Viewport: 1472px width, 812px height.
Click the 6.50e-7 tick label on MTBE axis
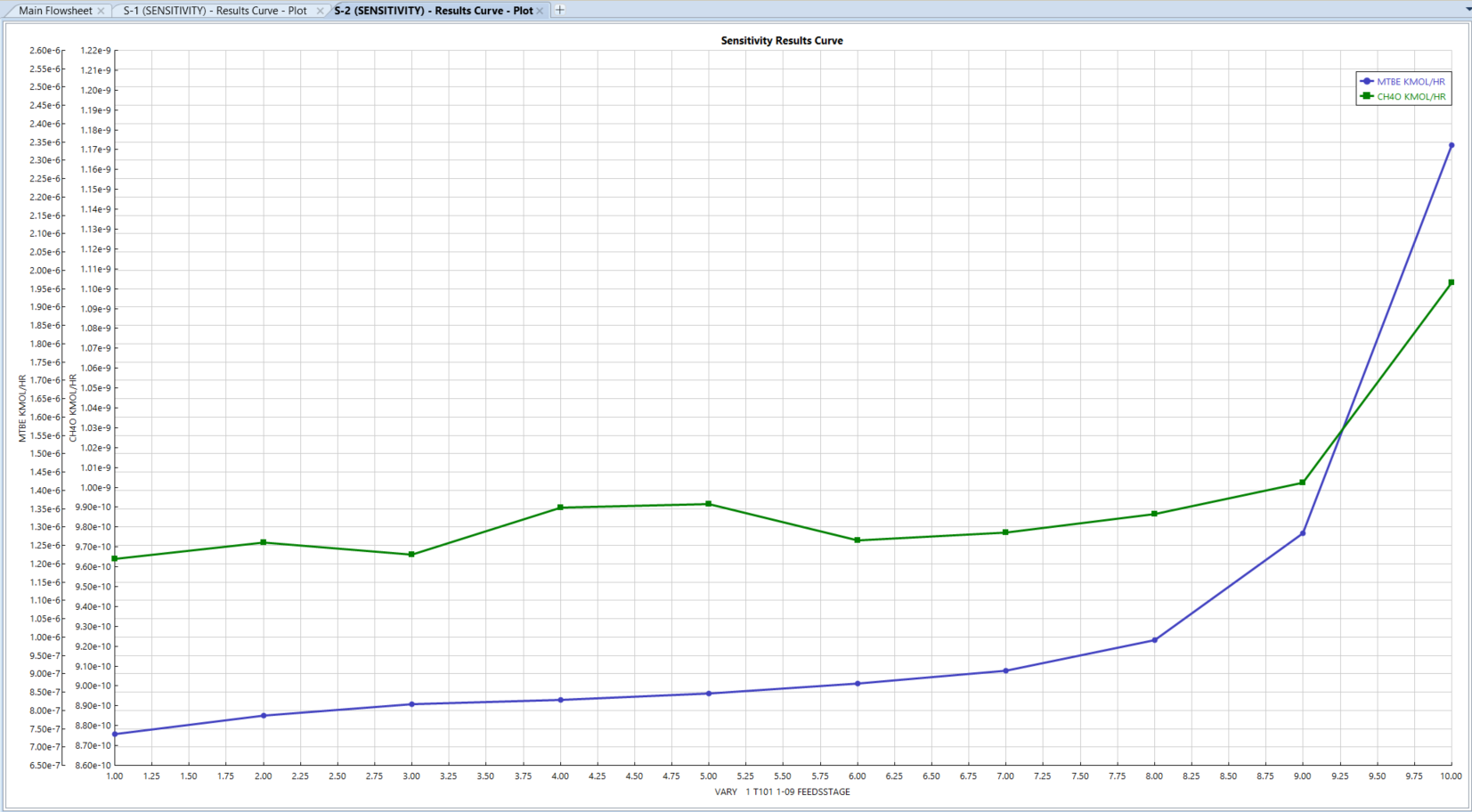[x=45, y=765]
